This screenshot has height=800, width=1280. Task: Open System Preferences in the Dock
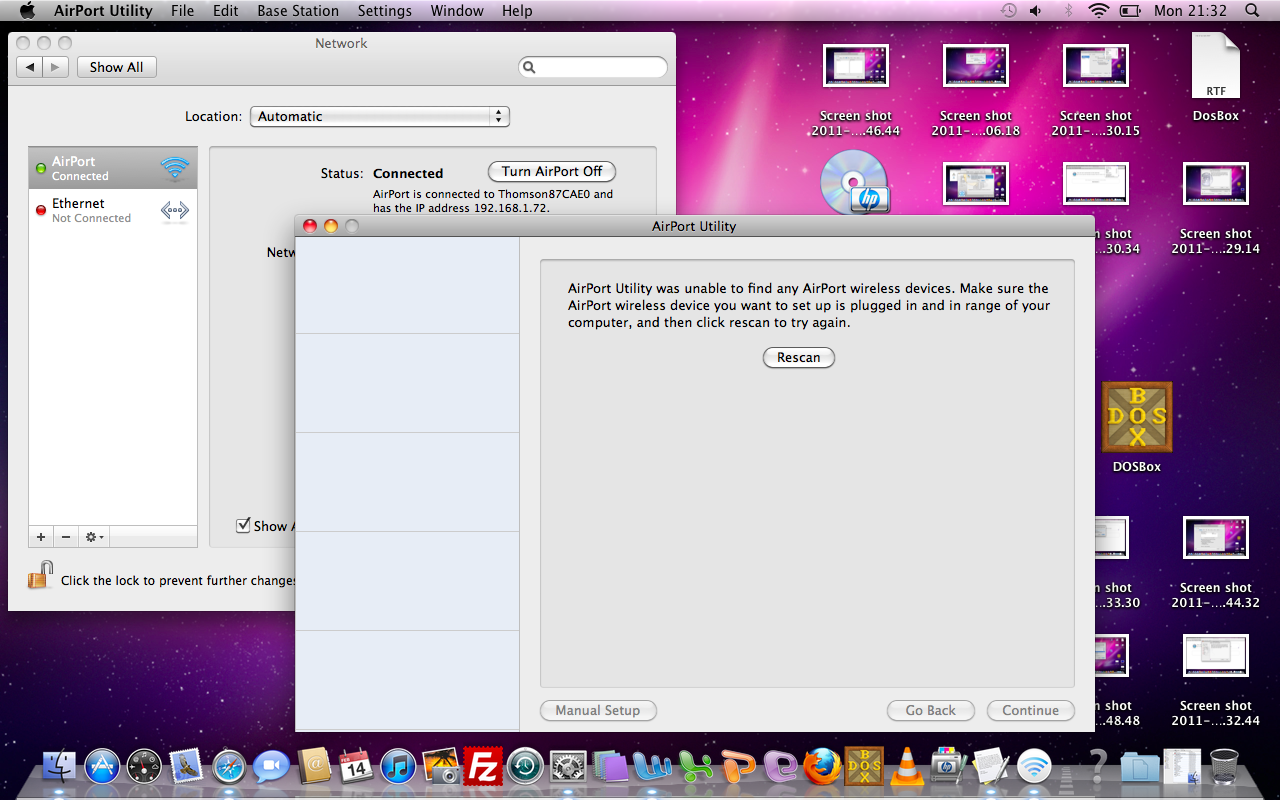pyautogui.click(x=568, y=767)
